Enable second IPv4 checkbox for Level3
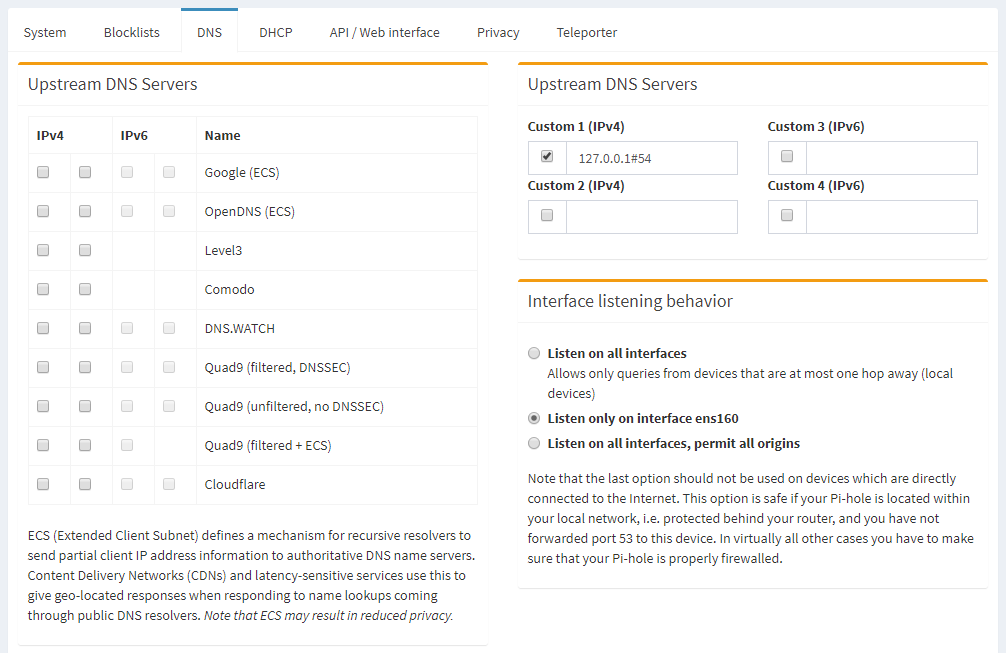 click(x=85, y=250)
